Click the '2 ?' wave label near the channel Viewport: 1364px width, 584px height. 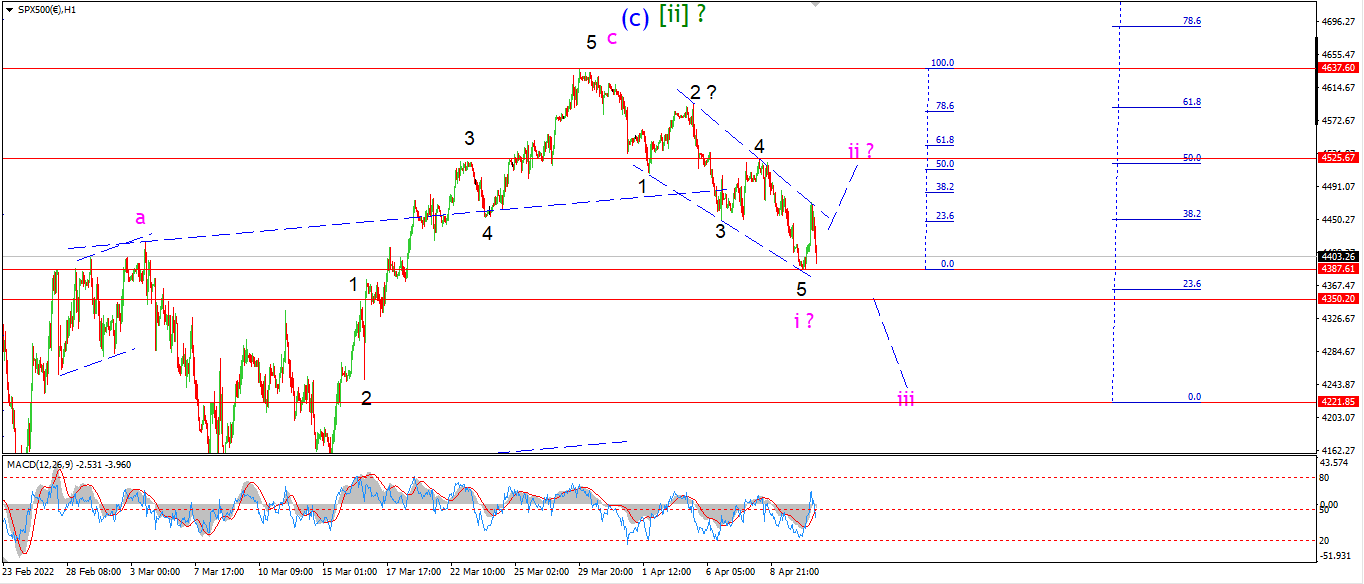point(703,92)
